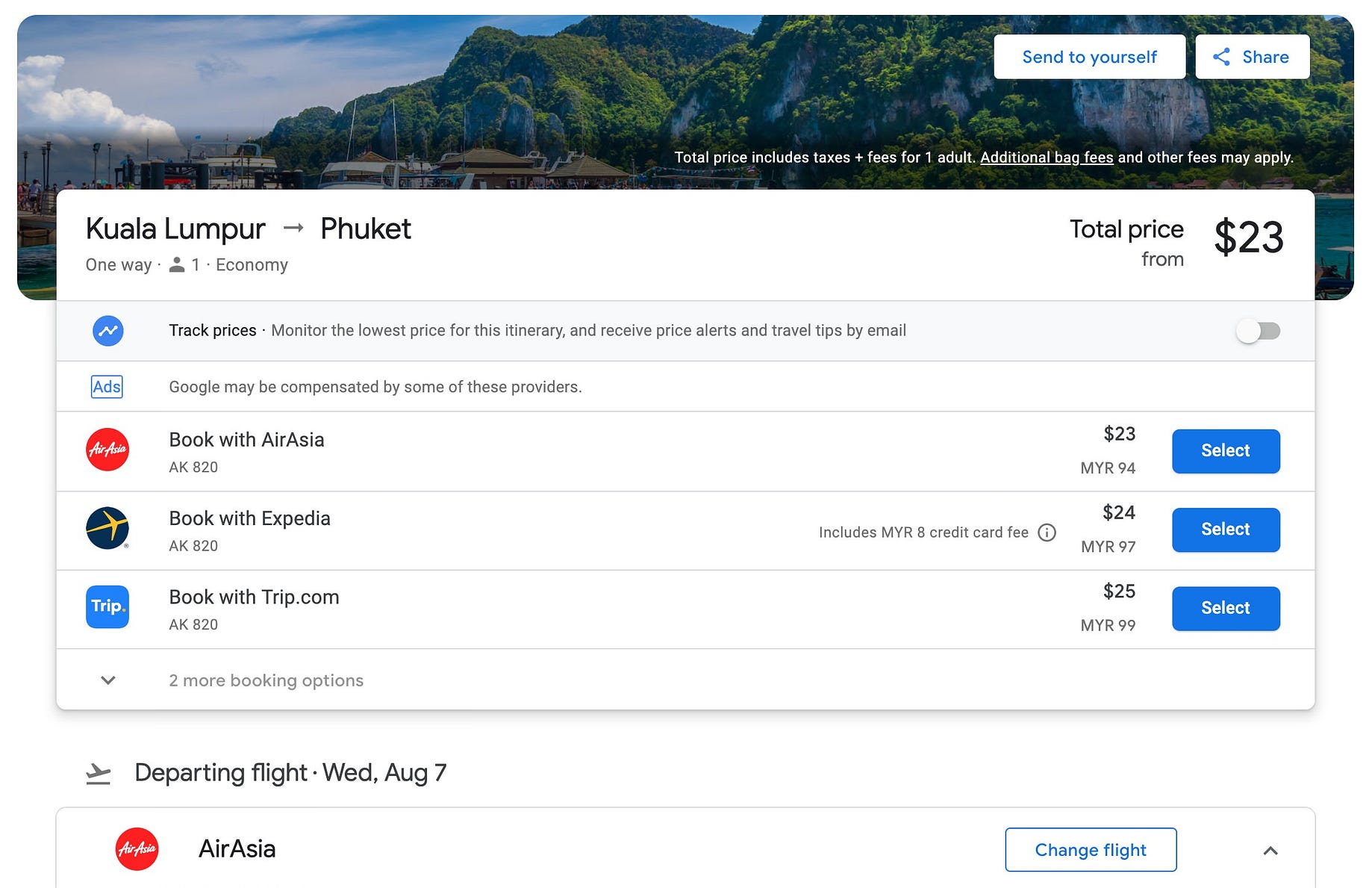
Task: Click the Track prices trend icon
Action: [108, 331]
